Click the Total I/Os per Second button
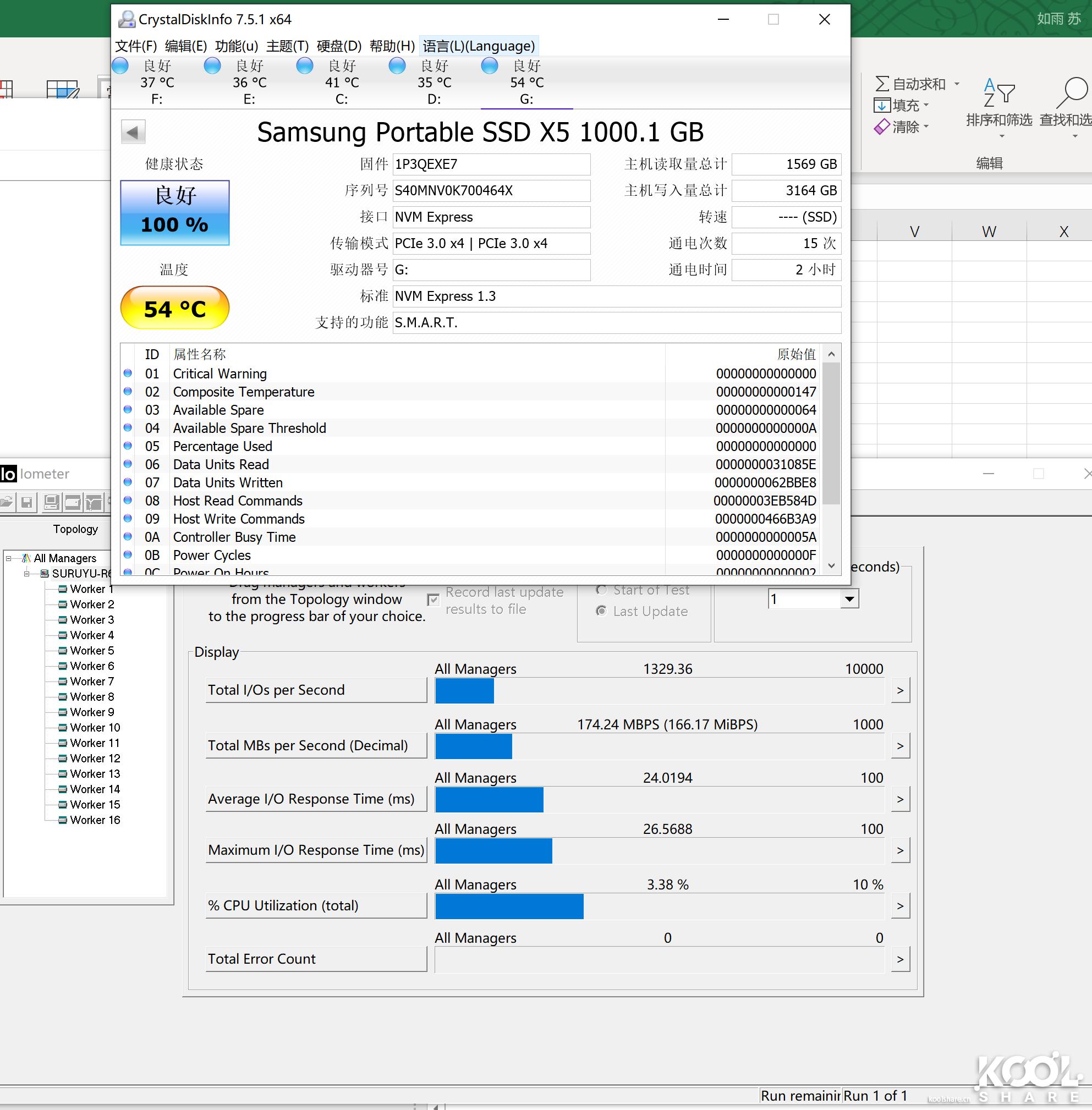The height and width of the screenshot is (1110, 1092). [316, 690]
